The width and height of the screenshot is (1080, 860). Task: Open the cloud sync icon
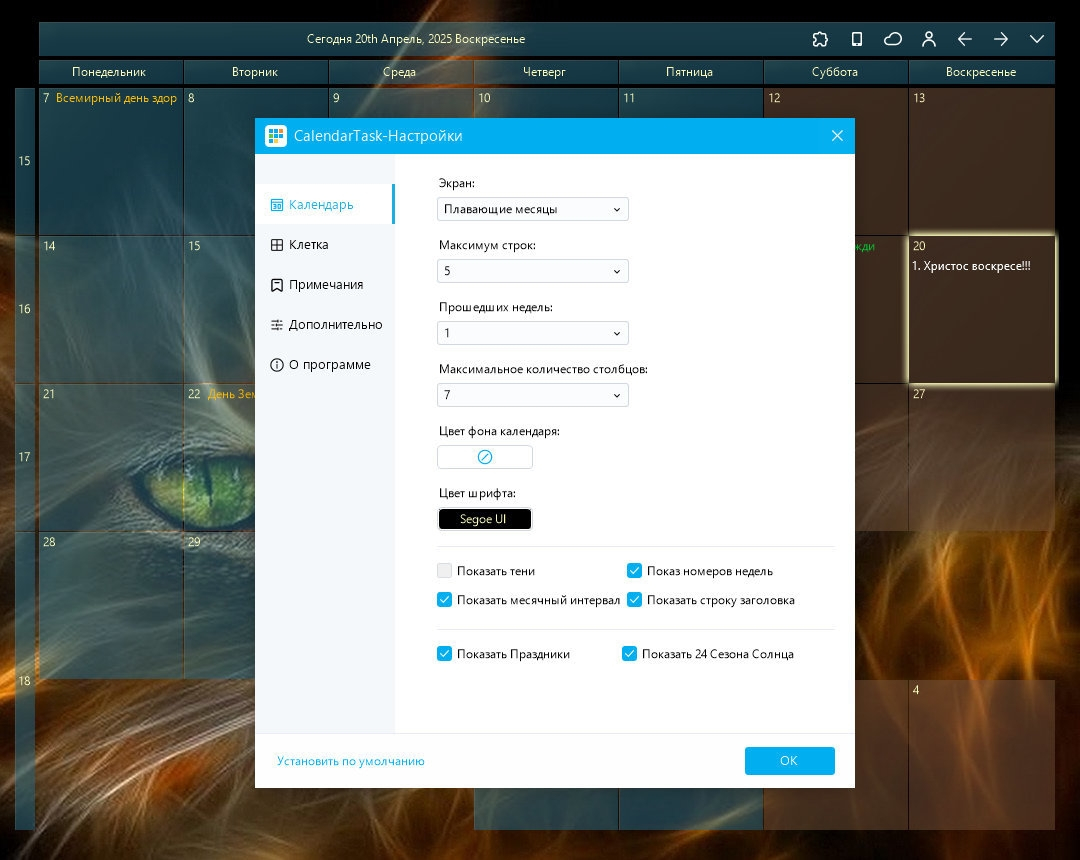click(x=893, y=39)
